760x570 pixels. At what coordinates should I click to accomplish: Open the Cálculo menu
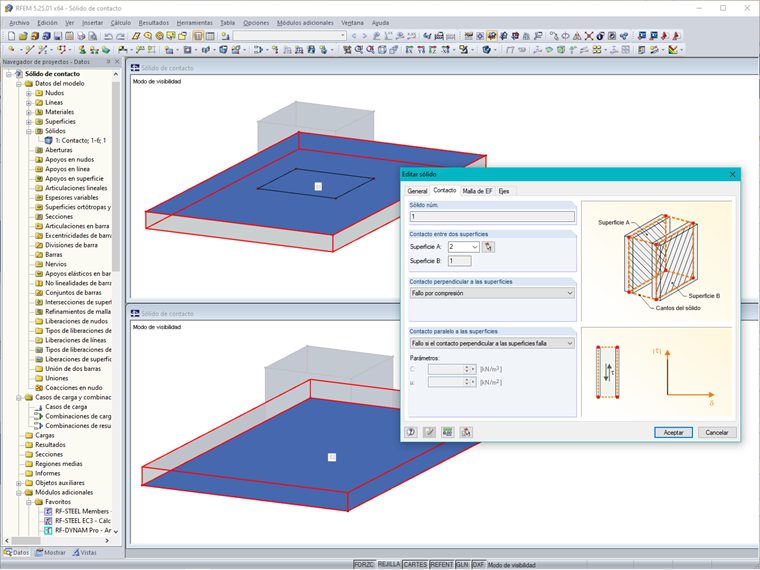click(121, 23)
